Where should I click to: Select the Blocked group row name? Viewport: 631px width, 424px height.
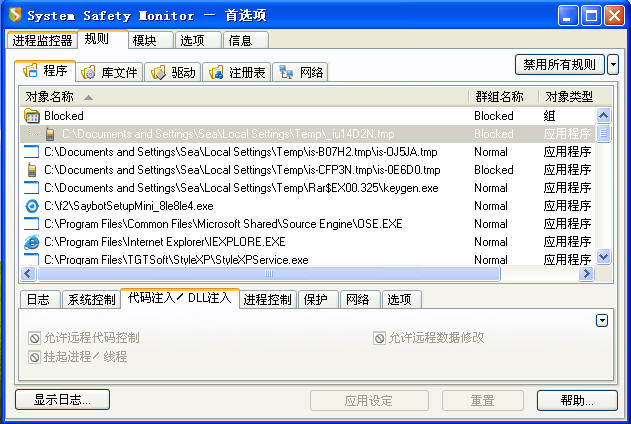tap(64, 116)
